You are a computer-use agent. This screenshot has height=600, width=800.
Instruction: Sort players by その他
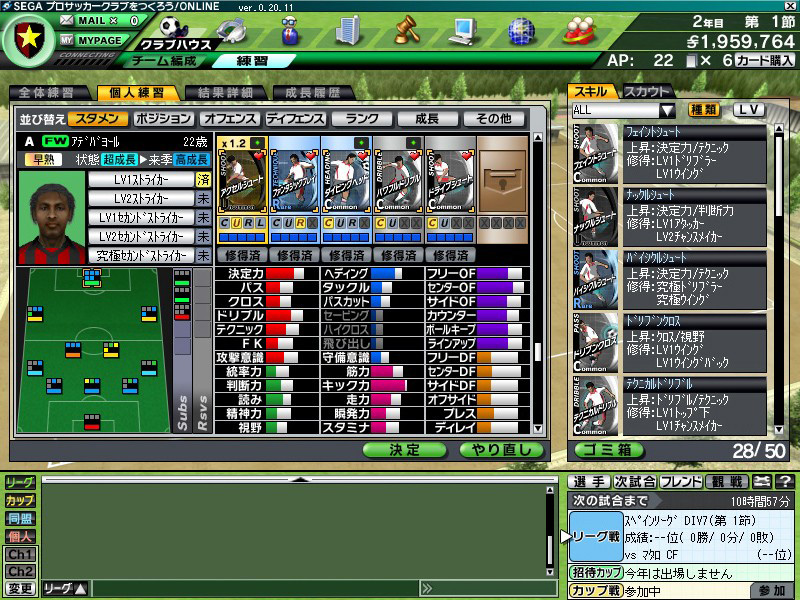click(494, 119)
